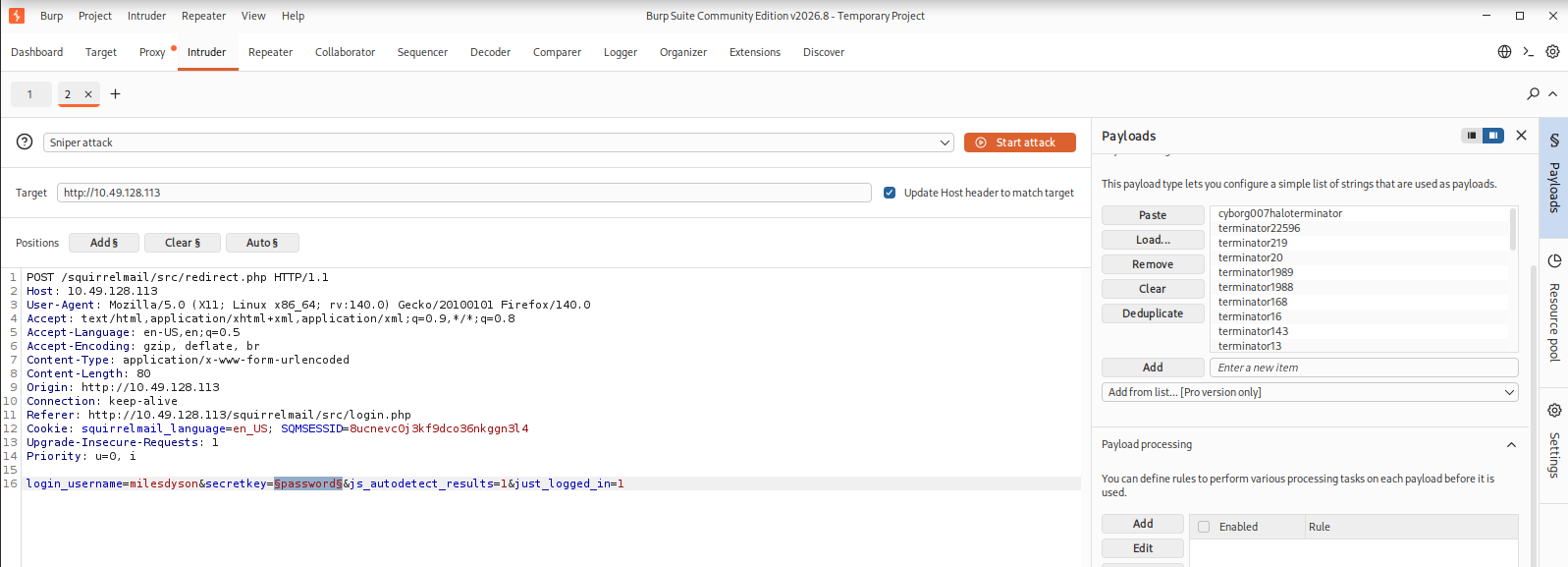Collapse the Payload processing section
This screenshot has height=567, width=1568.
pyautogui.click(x=1511, y=445)
